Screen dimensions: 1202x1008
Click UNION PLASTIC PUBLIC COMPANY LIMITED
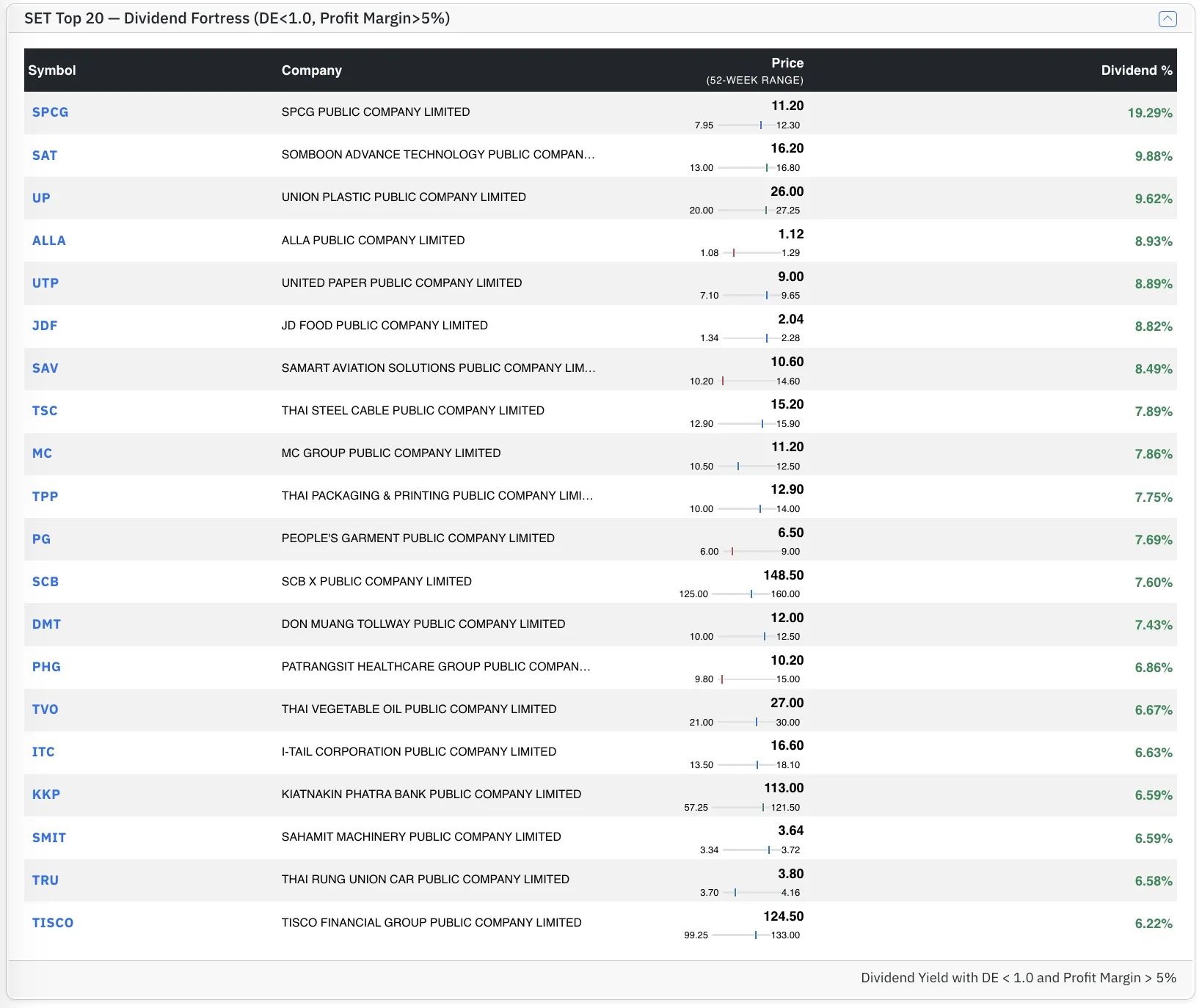click(x=404, y=197)
